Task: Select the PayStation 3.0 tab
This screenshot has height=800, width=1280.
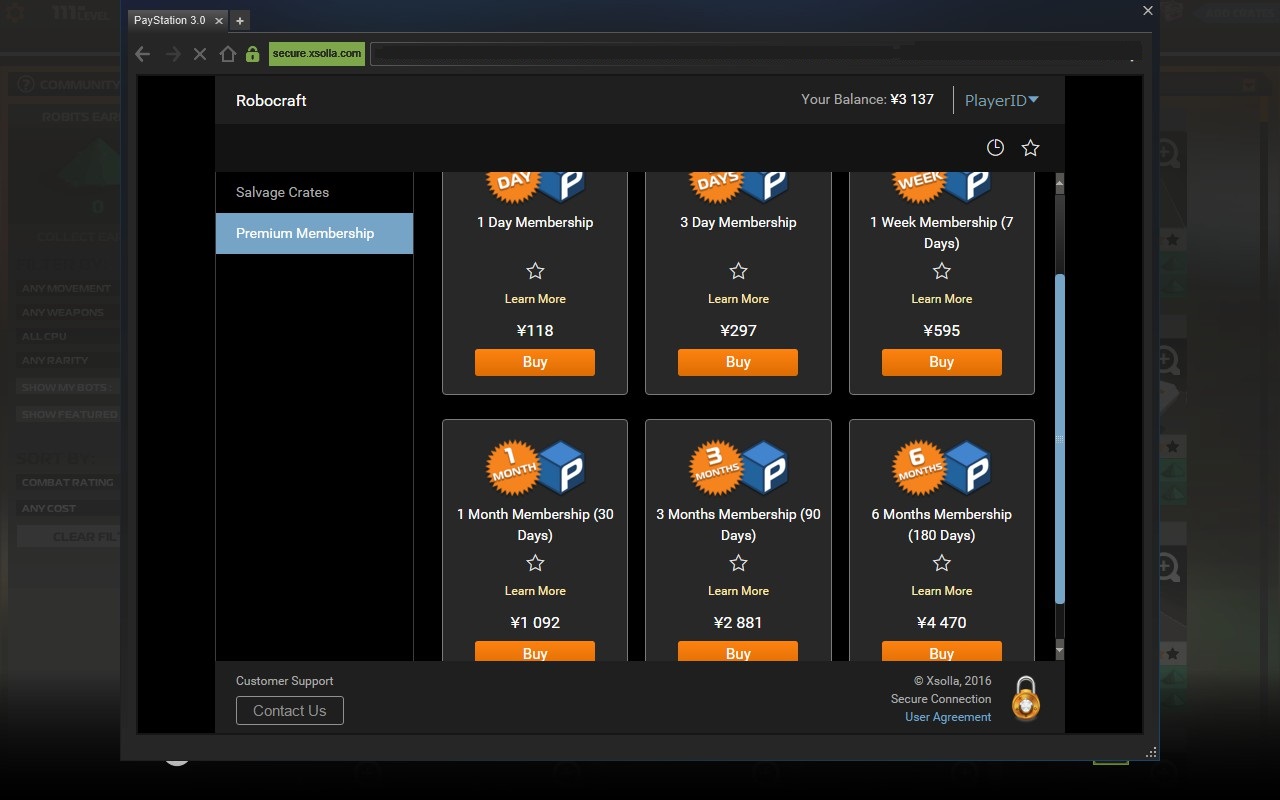Action: [x=179, y=20]
